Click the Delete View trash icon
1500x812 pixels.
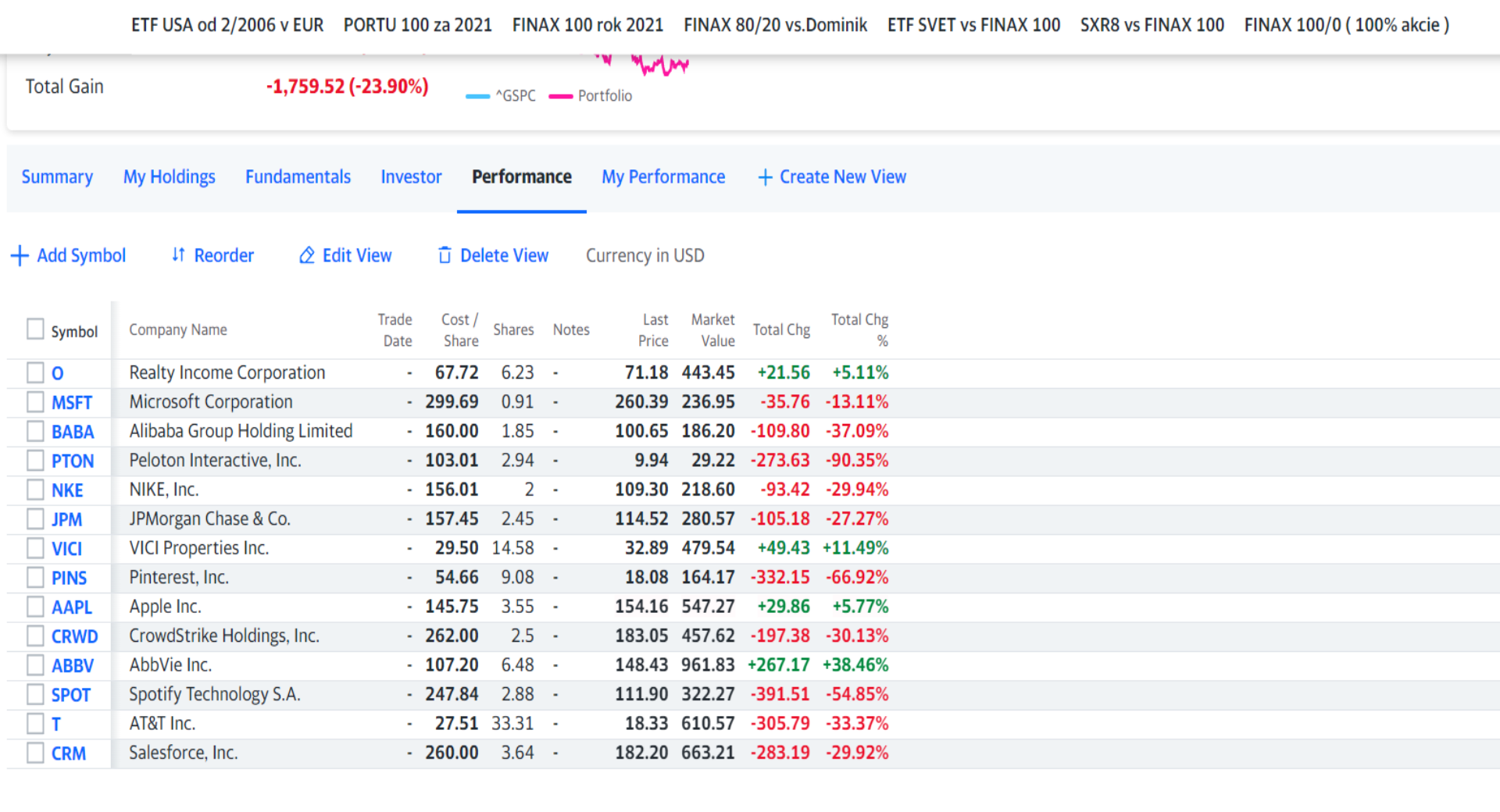[x=445, y=255]
